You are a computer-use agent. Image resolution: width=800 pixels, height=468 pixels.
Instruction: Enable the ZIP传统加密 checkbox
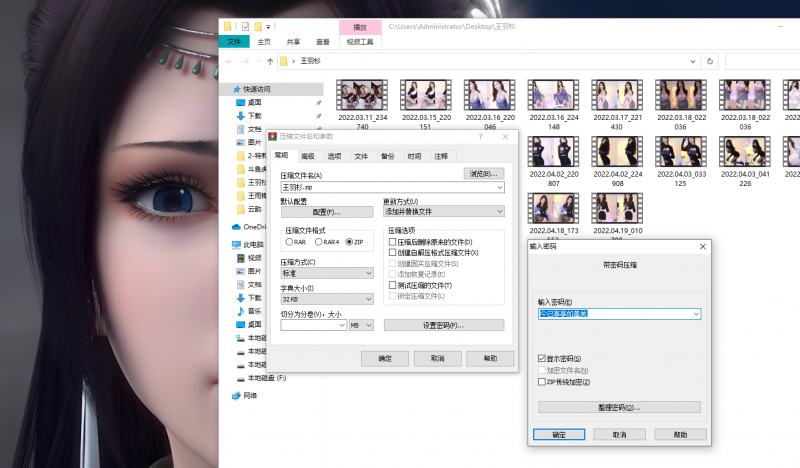pyautogui.click(x=542, y=382)
